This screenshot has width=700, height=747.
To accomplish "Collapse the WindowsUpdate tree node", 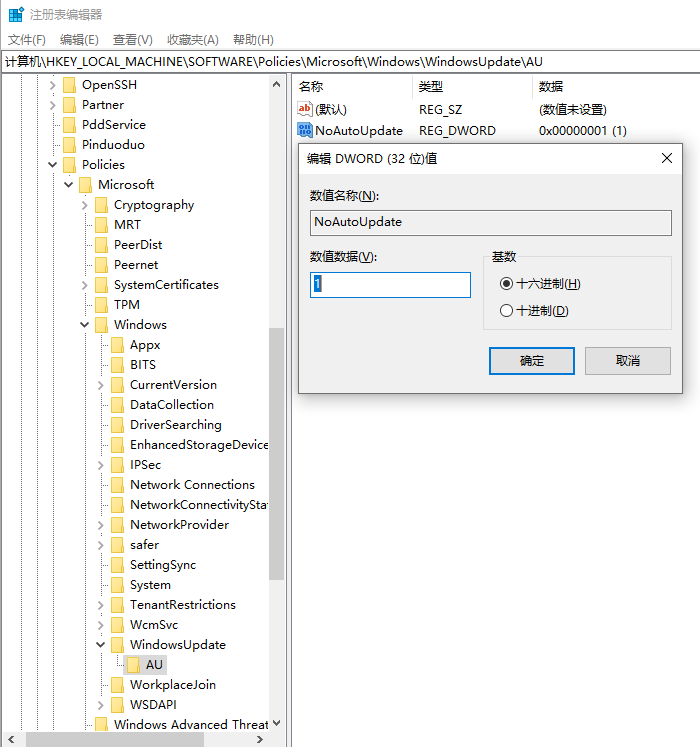I will click(101, 645).
